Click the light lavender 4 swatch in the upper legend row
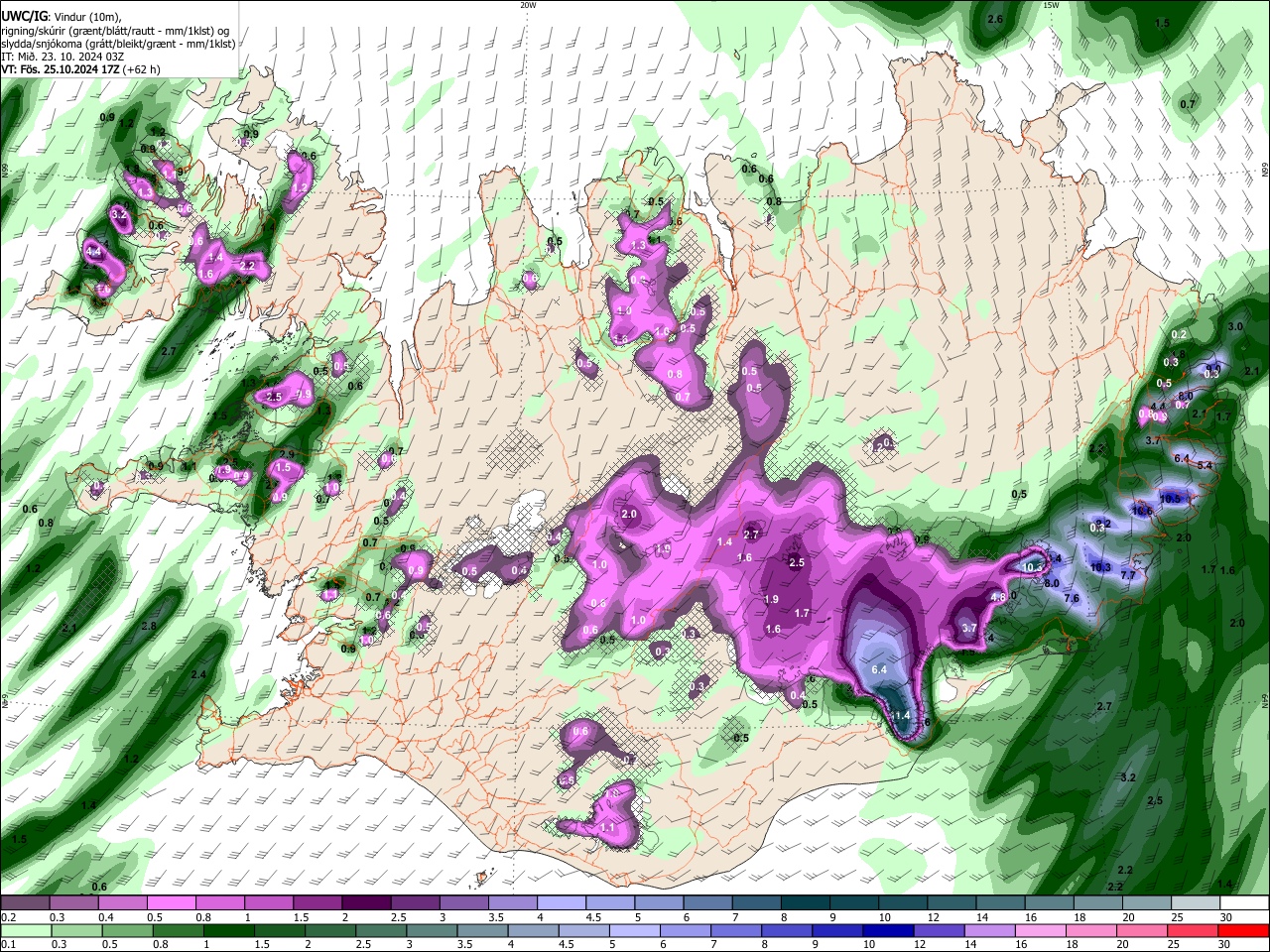Viewport: 1270px width, 952px height. (x=560, y=902)
